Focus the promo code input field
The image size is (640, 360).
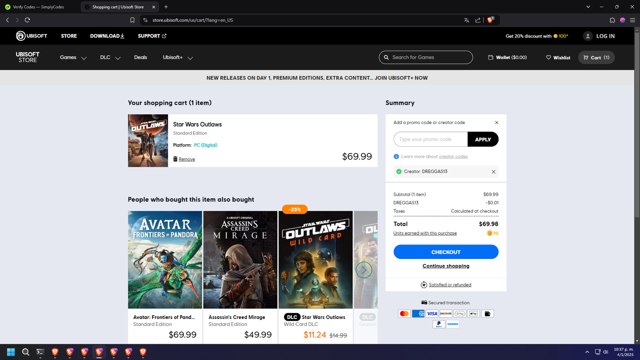click(431, 139)
